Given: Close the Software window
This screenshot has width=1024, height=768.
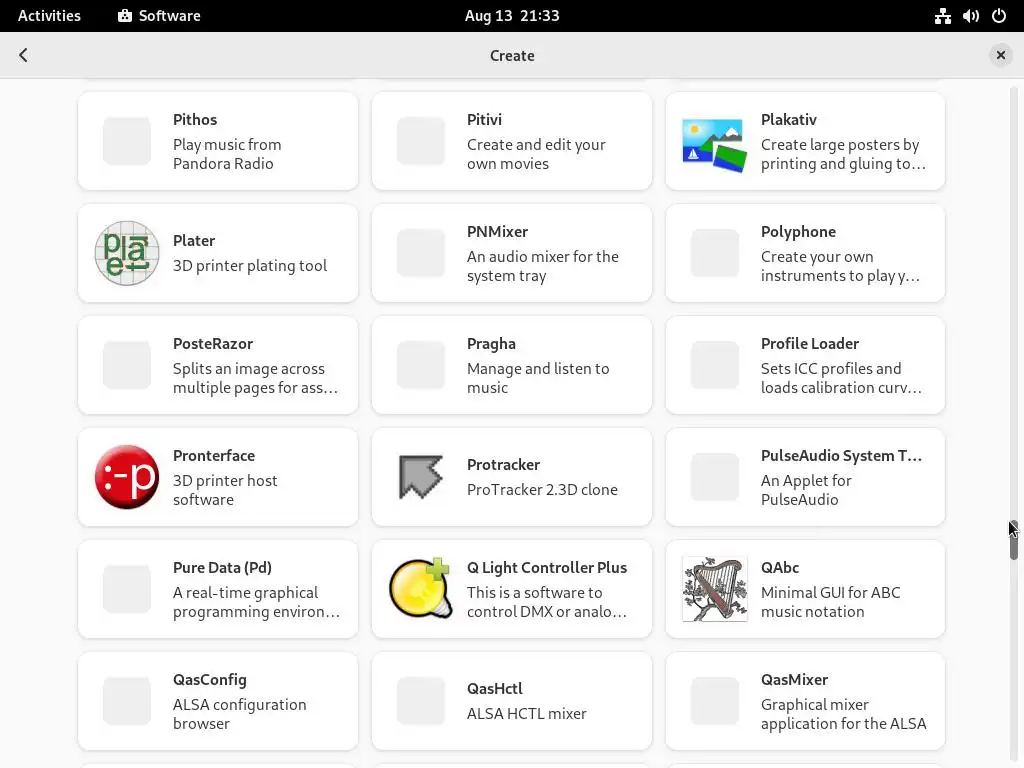Looking at the screenshot, I should coord(1000,56).
